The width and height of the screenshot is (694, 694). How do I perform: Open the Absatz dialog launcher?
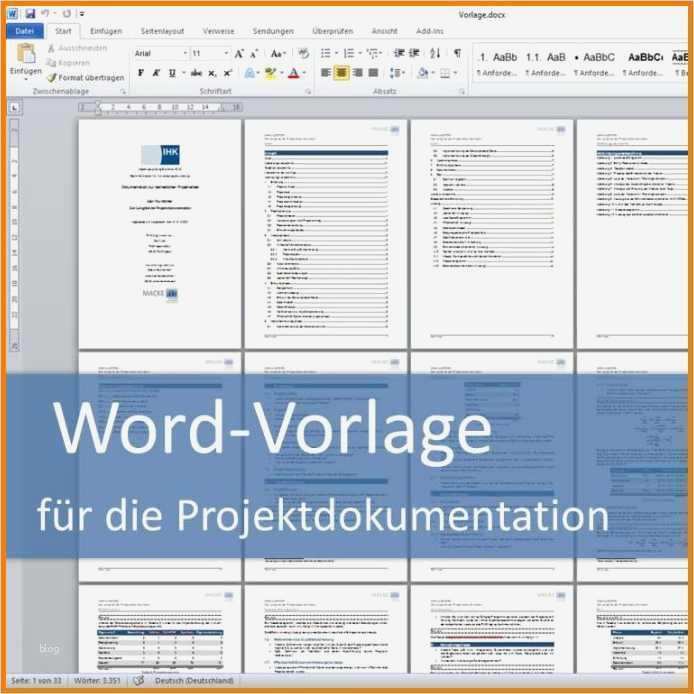coord(462,92)
